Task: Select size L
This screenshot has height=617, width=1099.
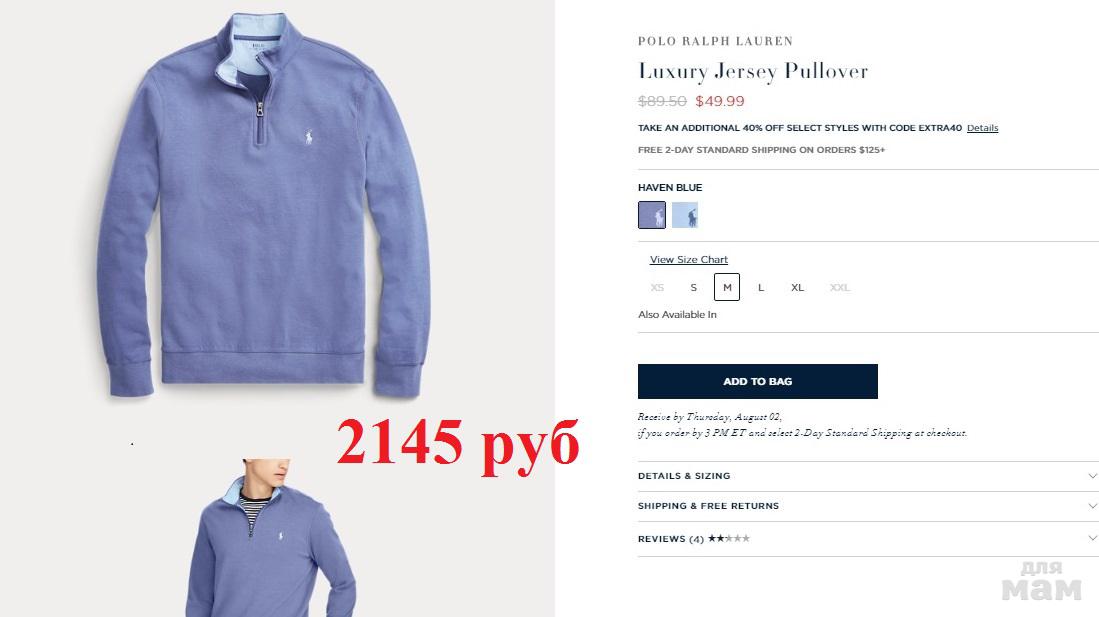Action: 760,287
